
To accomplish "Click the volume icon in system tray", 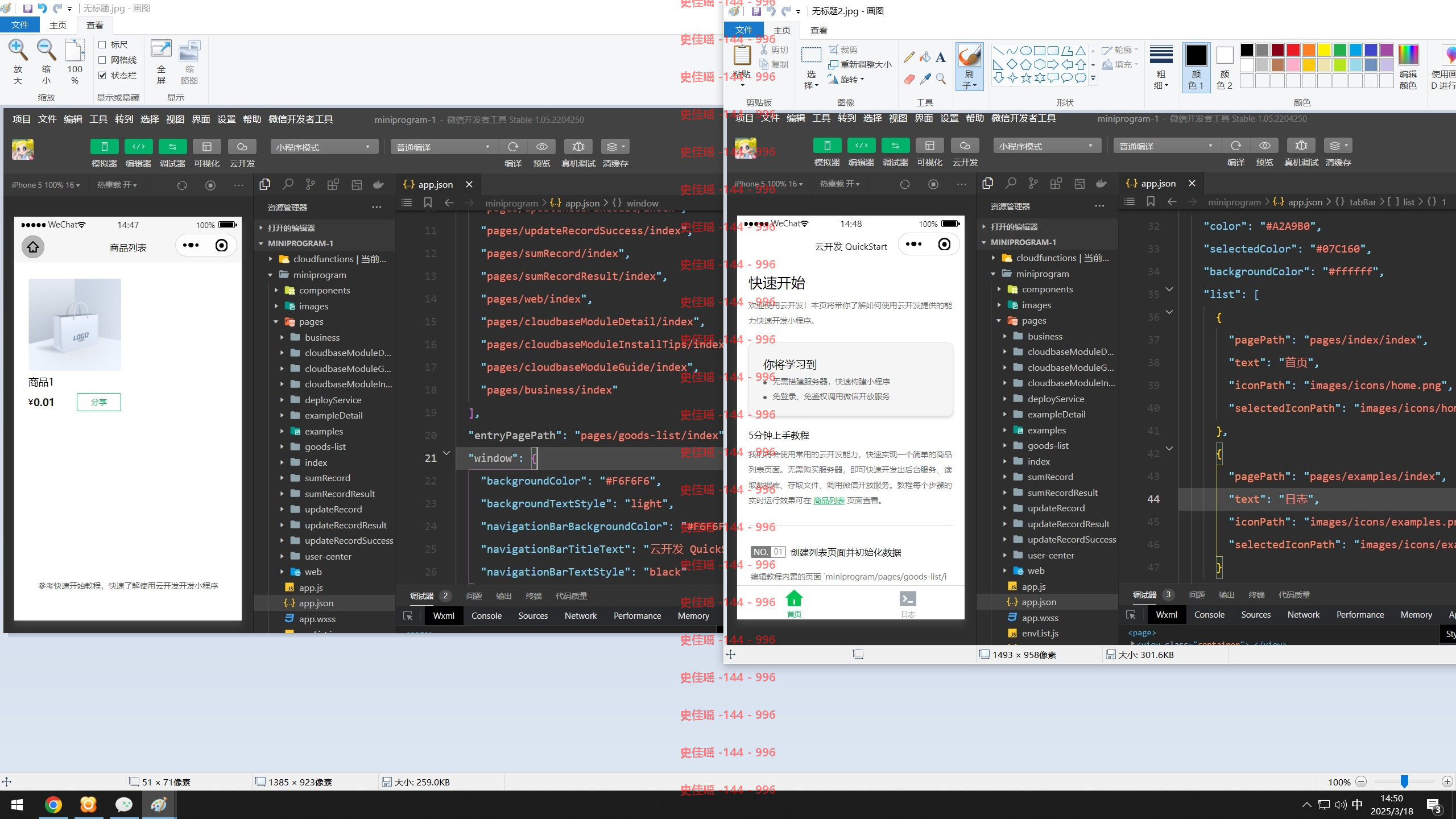I will [x=1341, y=805].
